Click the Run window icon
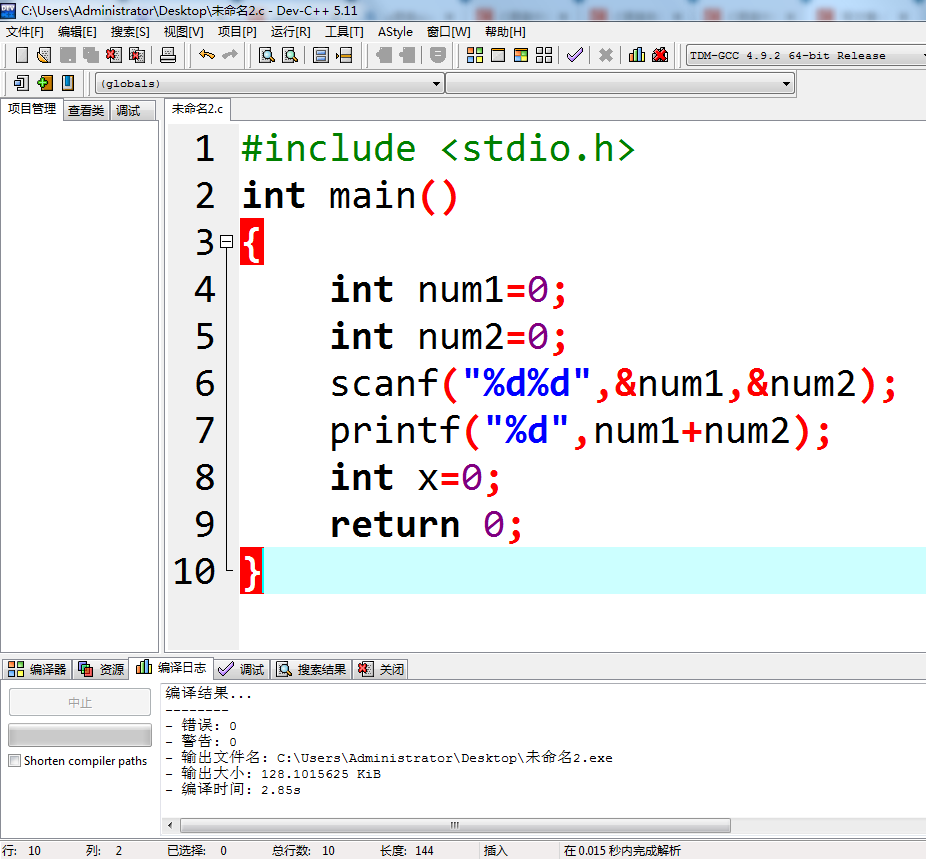 (x=498, y=55)
